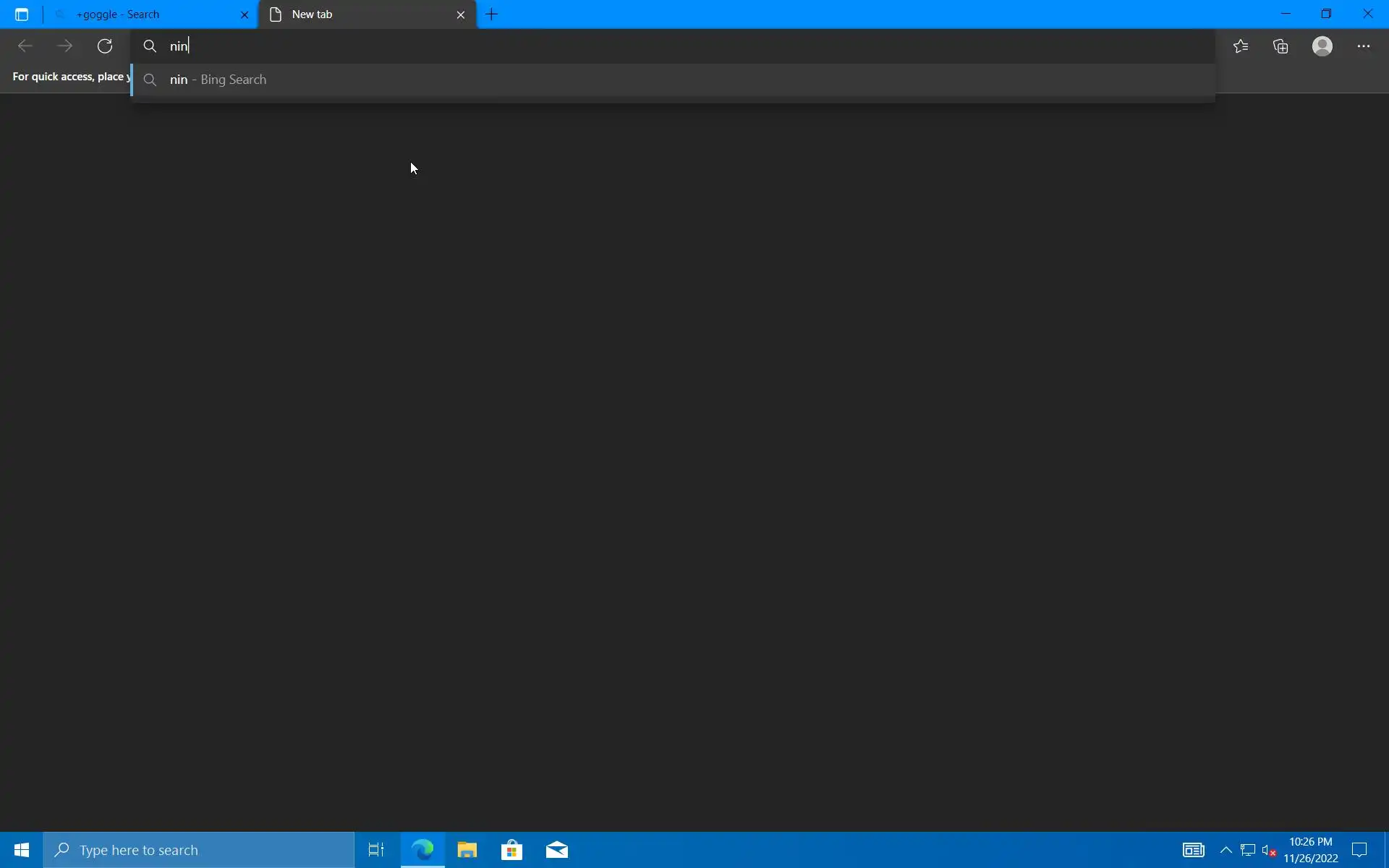Click the Refresh page icon
Screen dimensions: 1389x868
pyautogui.click(x=105, y=46)
